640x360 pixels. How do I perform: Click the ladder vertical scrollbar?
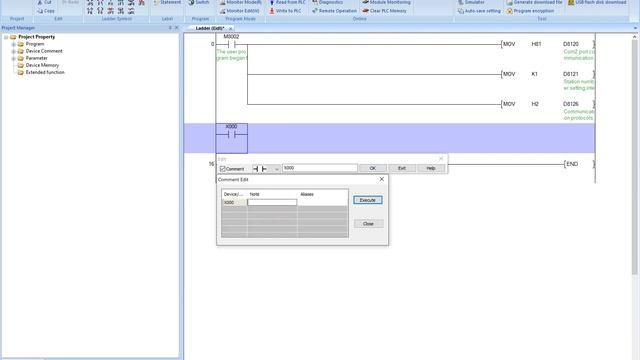pos(634,157)
